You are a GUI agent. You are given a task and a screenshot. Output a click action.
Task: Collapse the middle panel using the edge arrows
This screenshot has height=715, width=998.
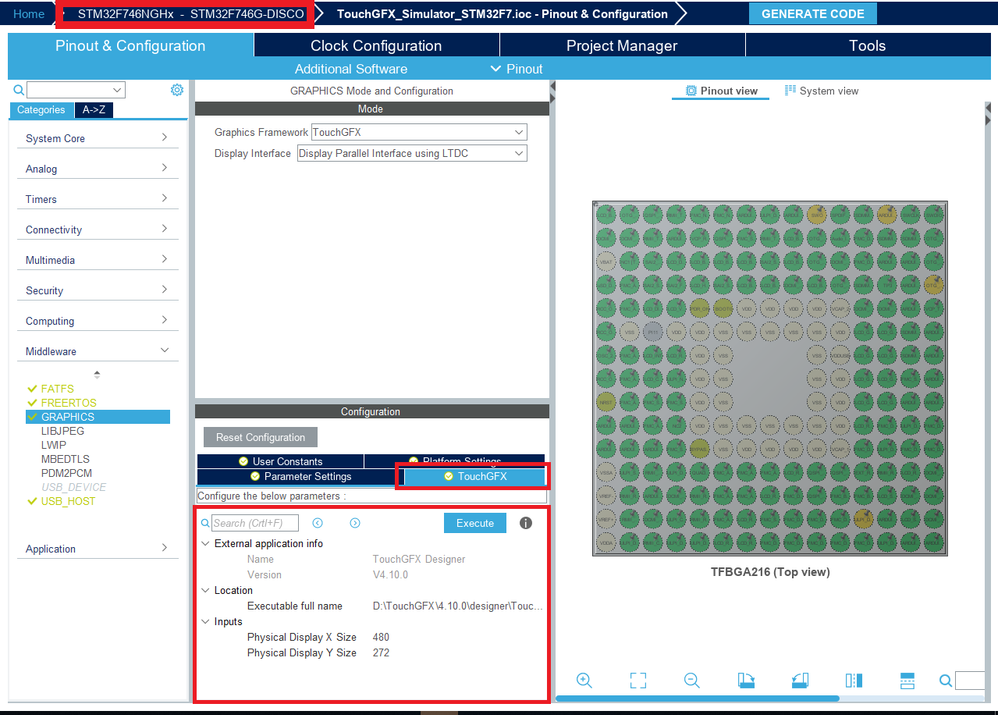point(552,91)
